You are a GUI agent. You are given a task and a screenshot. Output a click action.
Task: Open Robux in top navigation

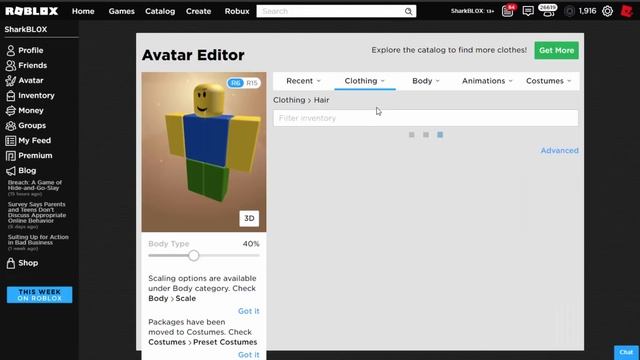pyautogui.click(x=237, y=11)
